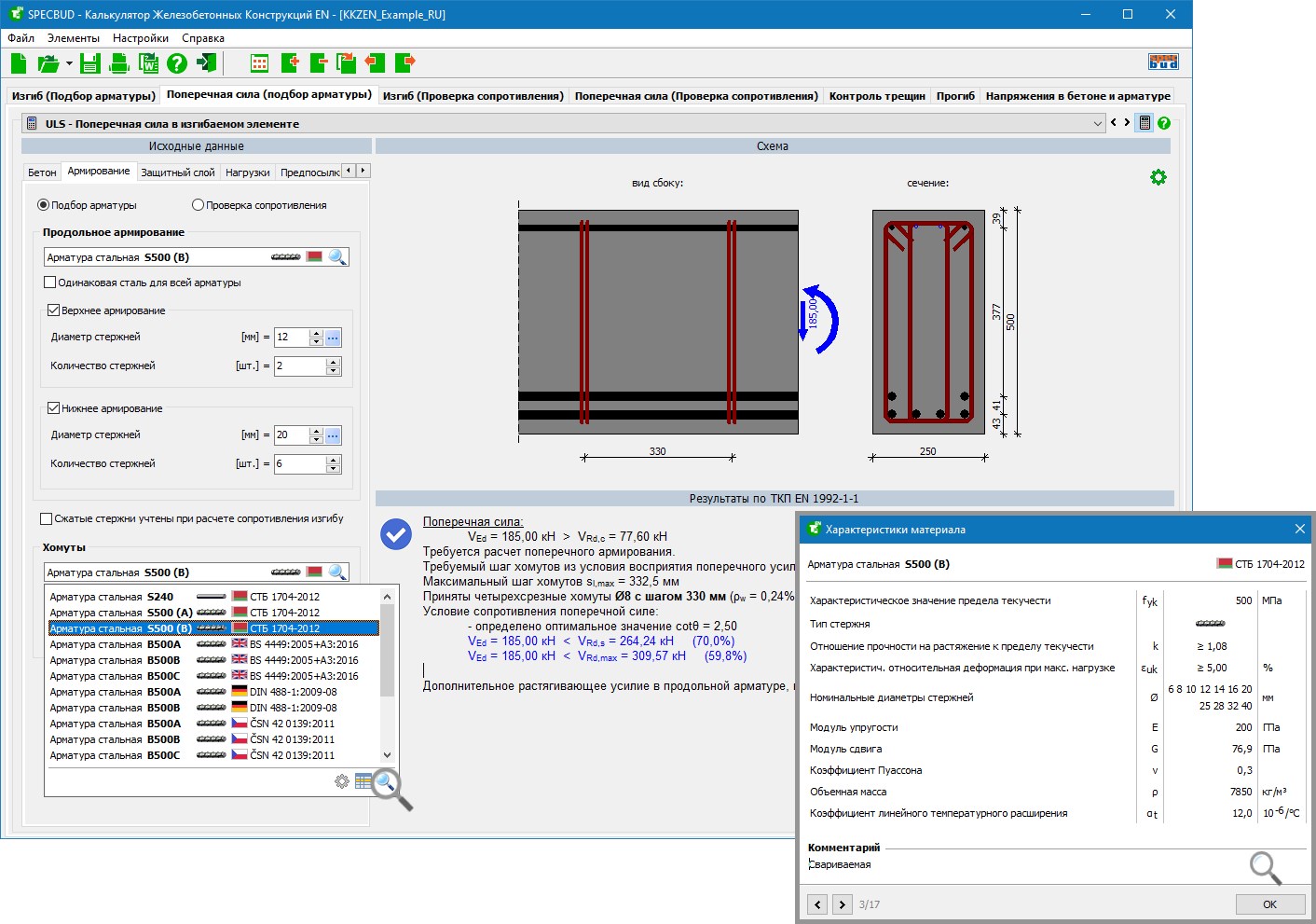Enable 'Одинаковая сталь для всей арматуры' checkbox
The height and width of the screenshot is (924, 1316).
tap(50, 283)
